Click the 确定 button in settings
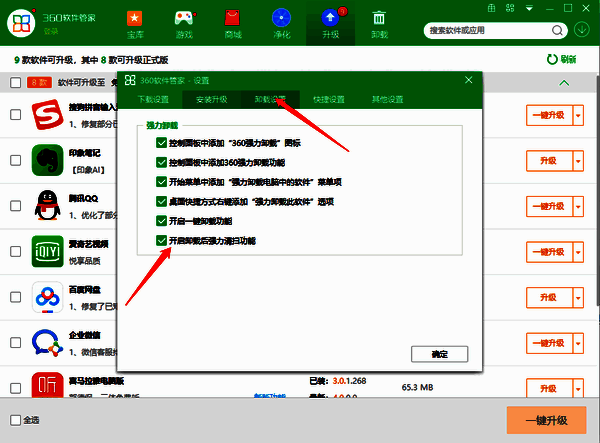Viewport: 600px width, 443px height. pos(439,354)
